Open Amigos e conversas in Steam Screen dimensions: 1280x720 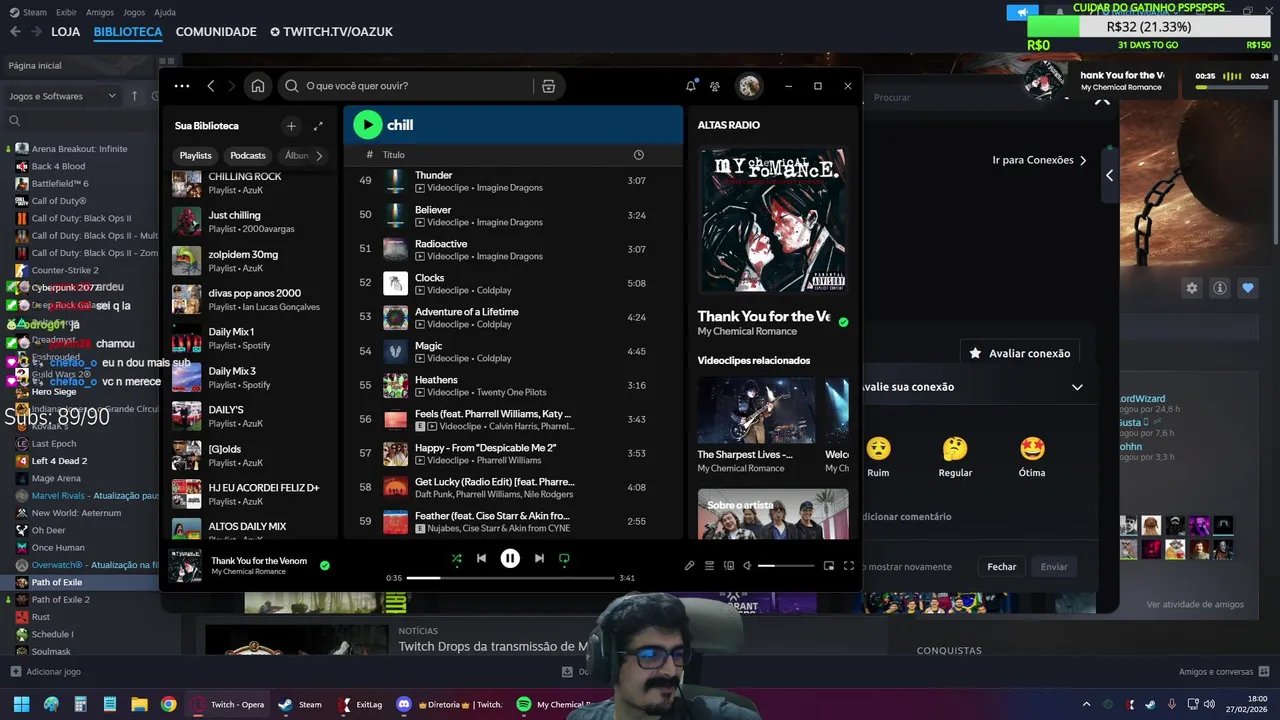pyautogui.click(x=1224, y=672)
